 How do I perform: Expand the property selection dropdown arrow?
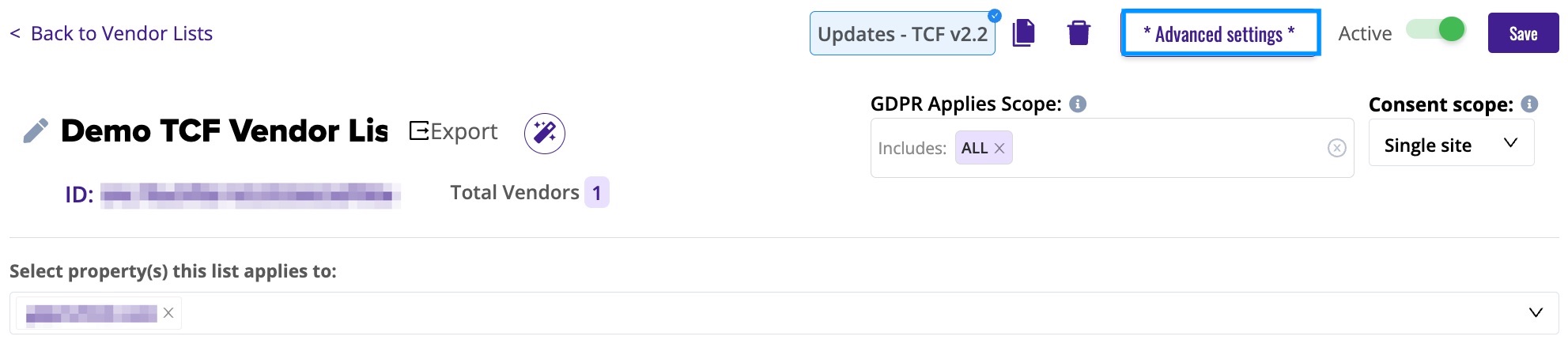point(1536,312)
